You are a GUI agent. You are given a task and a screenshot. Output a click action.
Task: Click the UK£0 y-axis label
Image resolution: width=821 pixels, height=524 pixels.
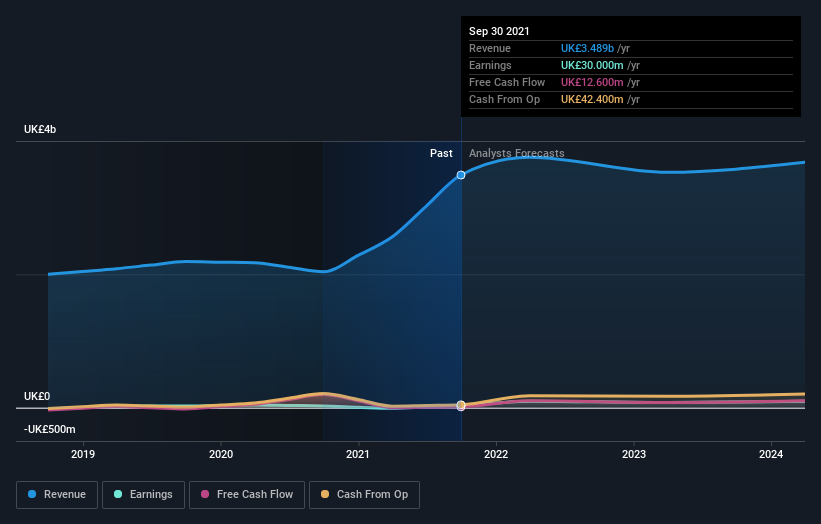tap(37, 396)
